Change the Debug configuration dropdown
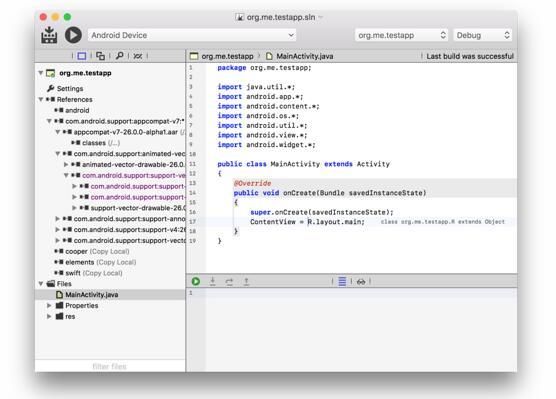This screenshot has width=556, height=399. coord(483,35)
